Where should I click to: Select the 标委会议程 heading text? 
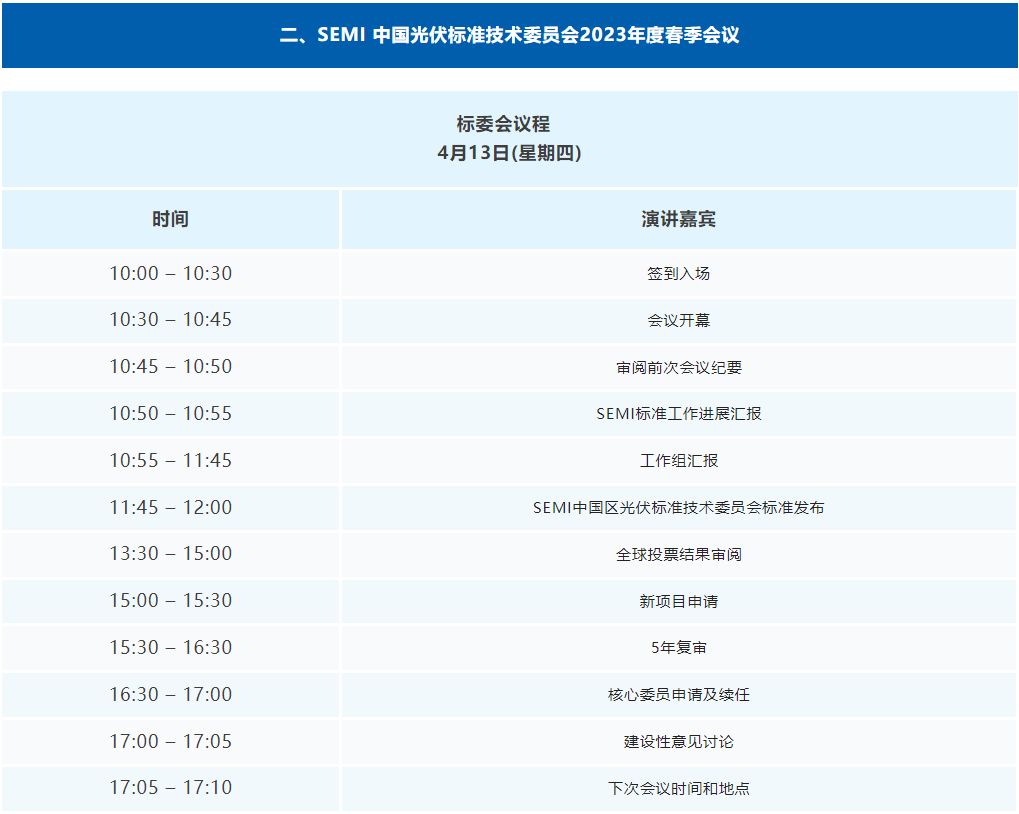[x=503, y=123]
